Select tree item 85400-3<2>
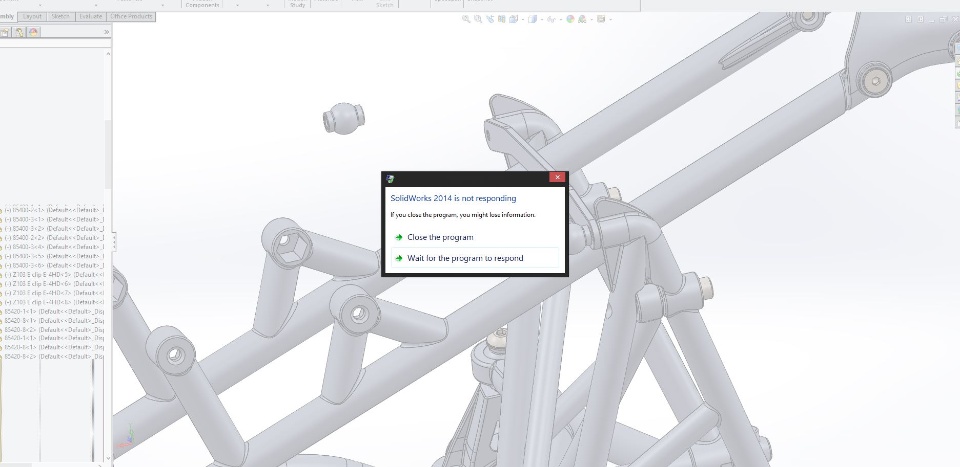This screenshot has width=960, height=467. (x=54, y=228)
